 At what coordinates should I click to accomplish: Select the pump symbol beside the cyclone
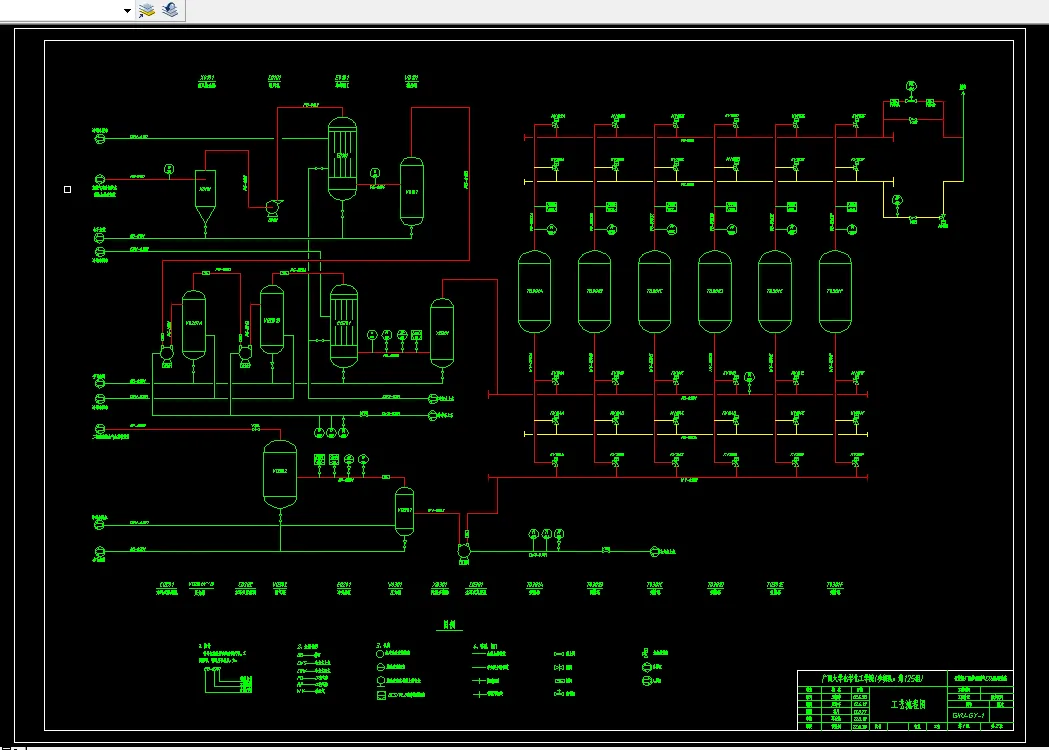click(273, 207)
